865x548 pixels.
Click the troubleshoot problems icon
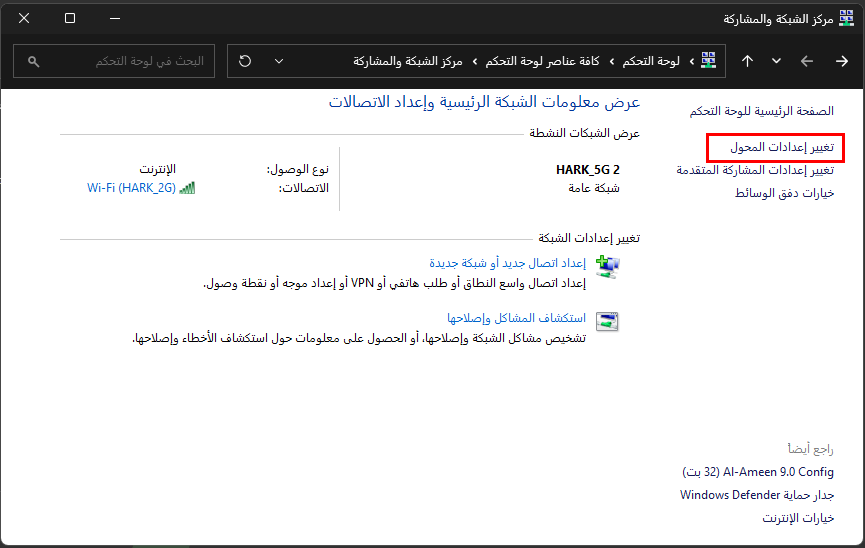(x=607, y=321)
